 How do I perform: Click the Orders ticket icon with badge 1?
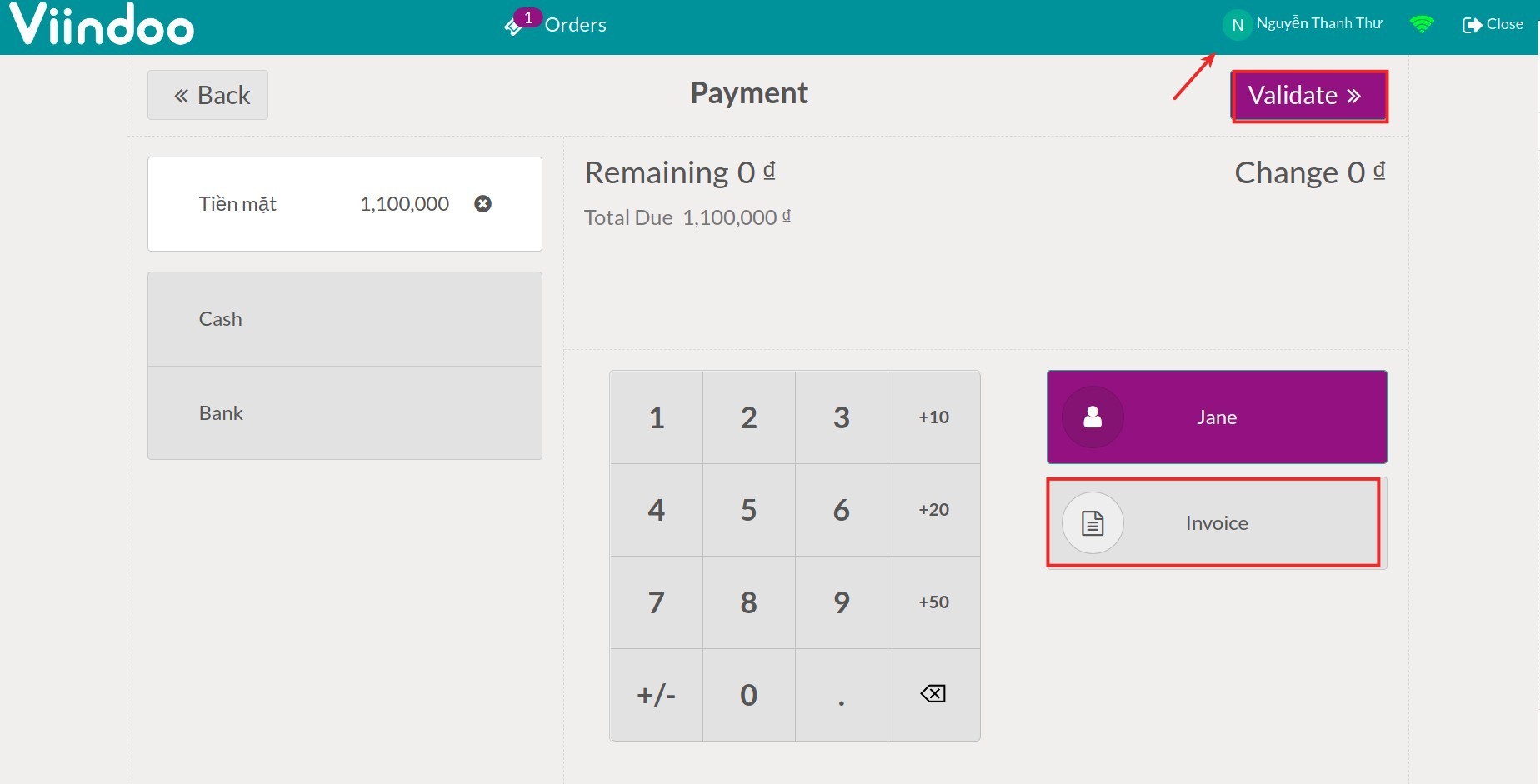point(515,25)
